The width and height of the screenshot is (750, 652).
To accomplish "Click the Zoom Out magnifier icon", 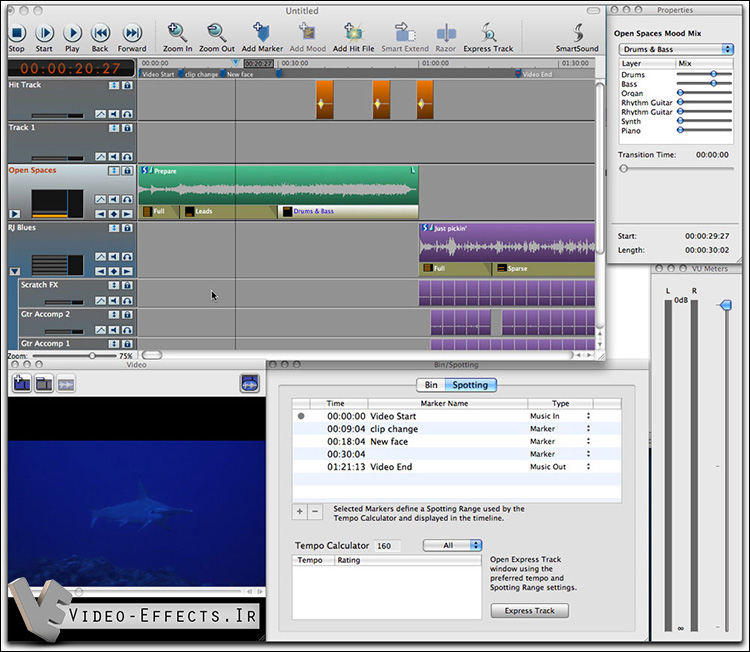I will (x=216, y=32).
